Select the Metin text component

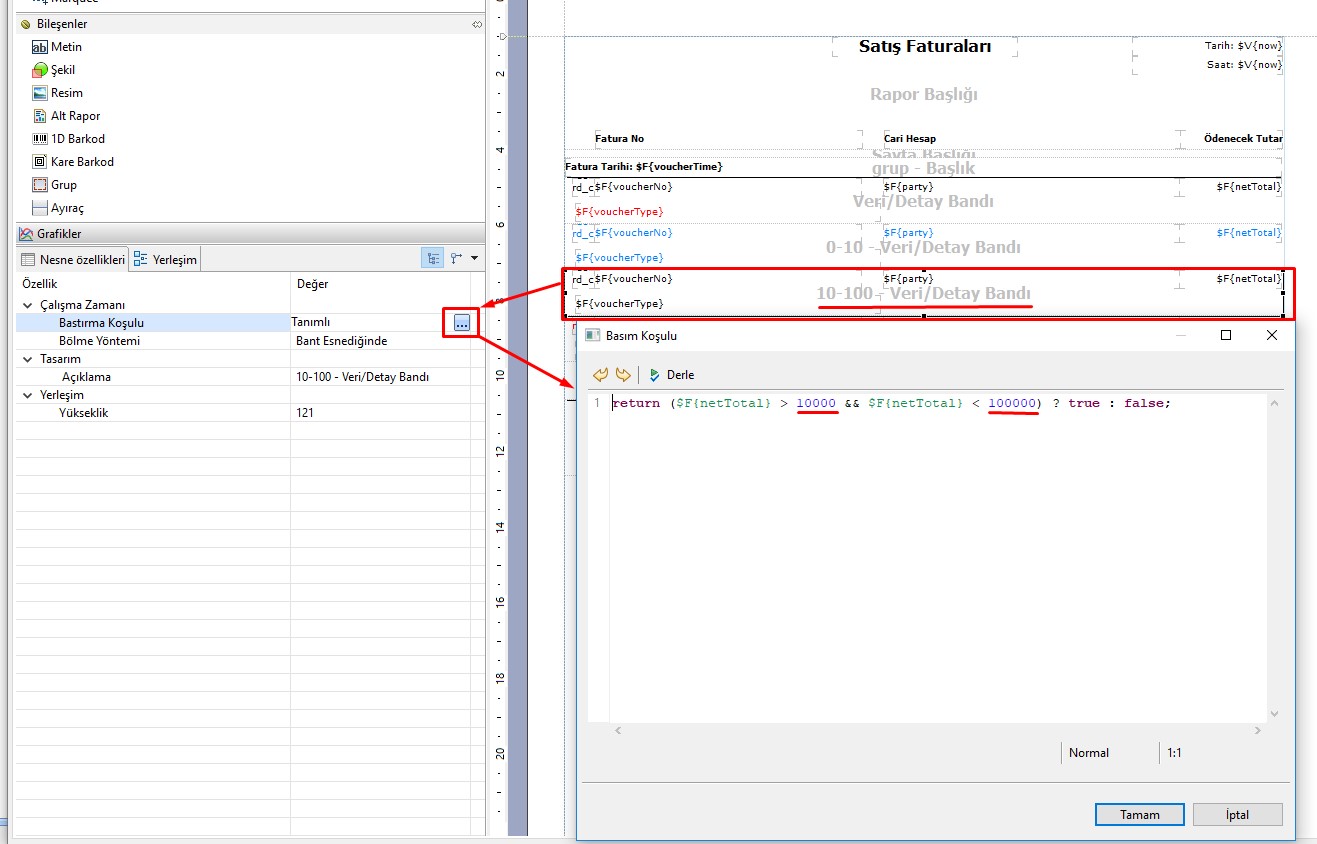(66, 47)
